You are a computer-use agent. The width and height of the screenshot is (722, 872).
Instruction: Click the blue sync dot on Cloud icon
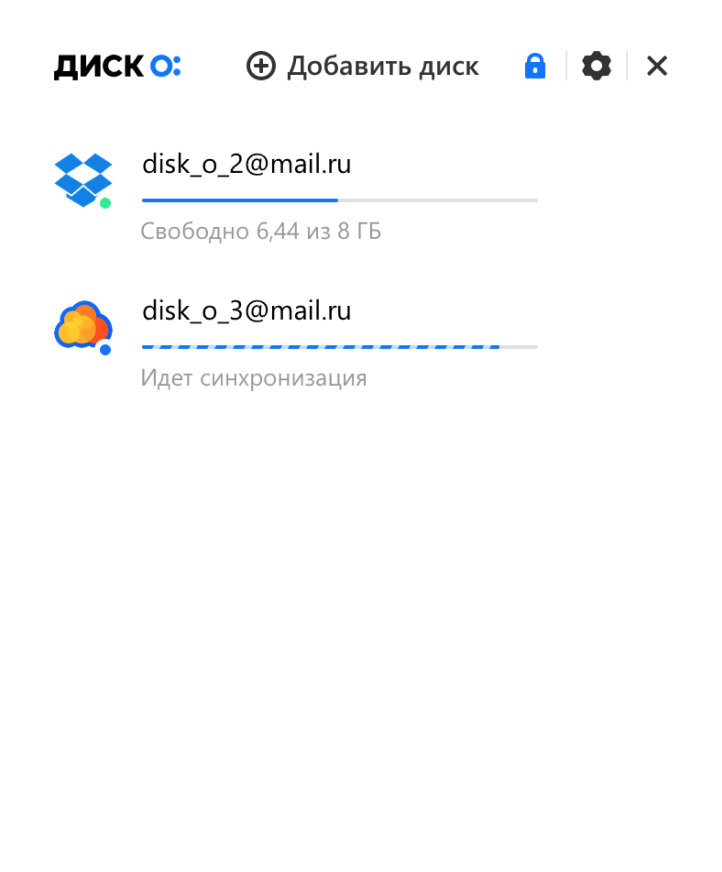[x=105, y=349]
